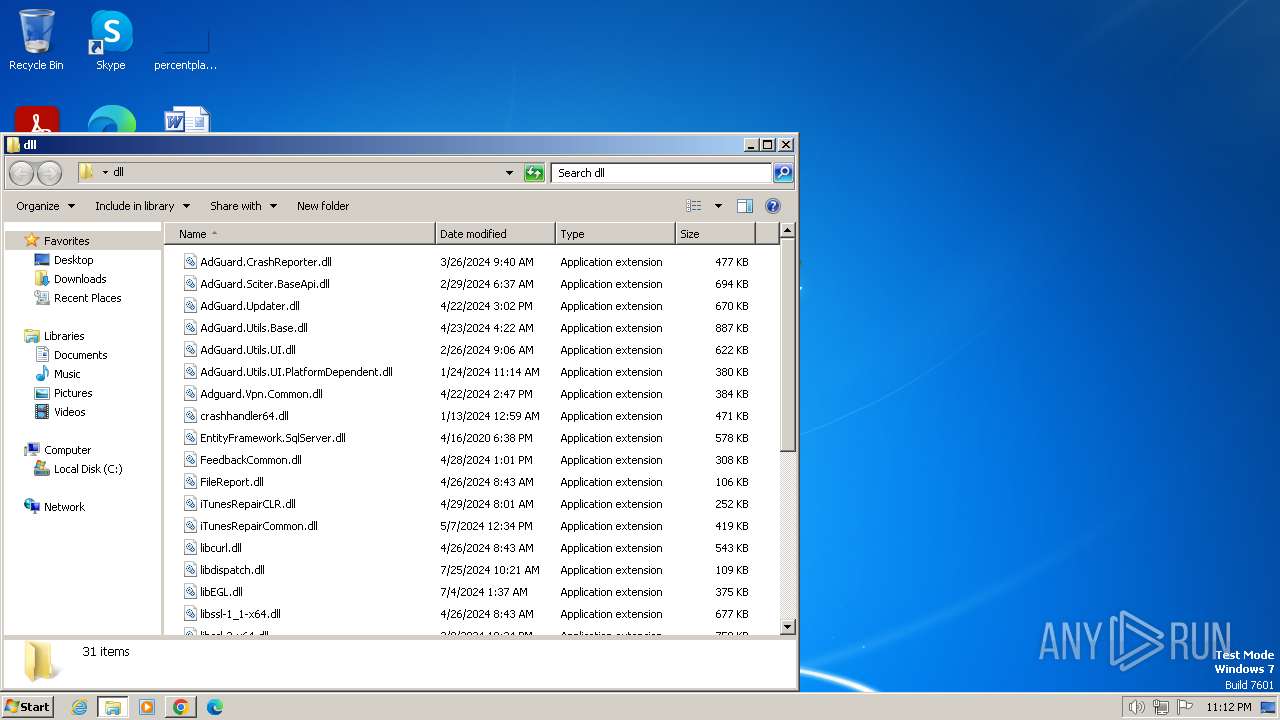The width and height of the screenshot is (1280, 720).
Task: Click the Action Center flag icon
Action: [x=1185, y=707]
